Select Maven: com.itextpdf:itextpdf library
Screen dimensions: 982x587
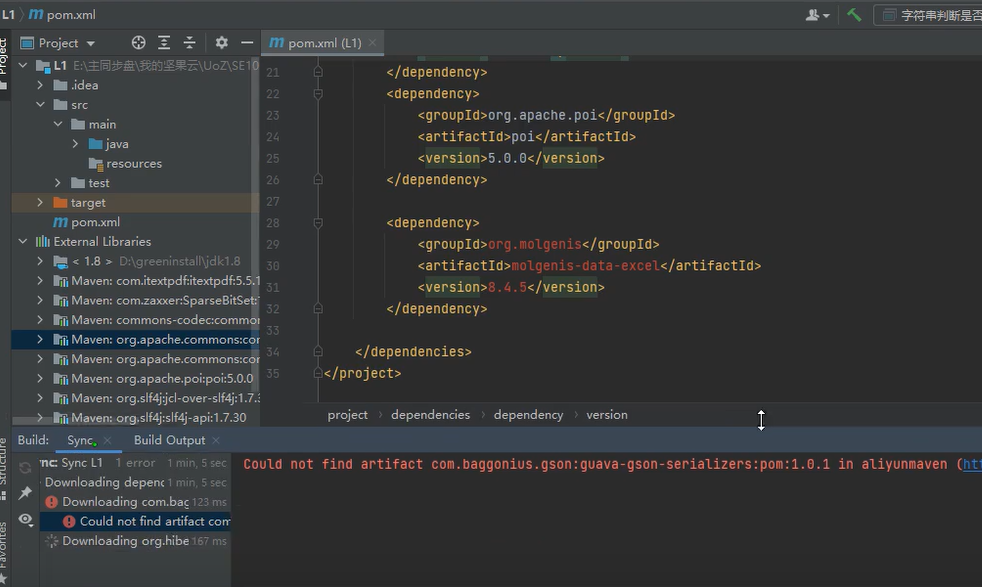coord(157,281)
